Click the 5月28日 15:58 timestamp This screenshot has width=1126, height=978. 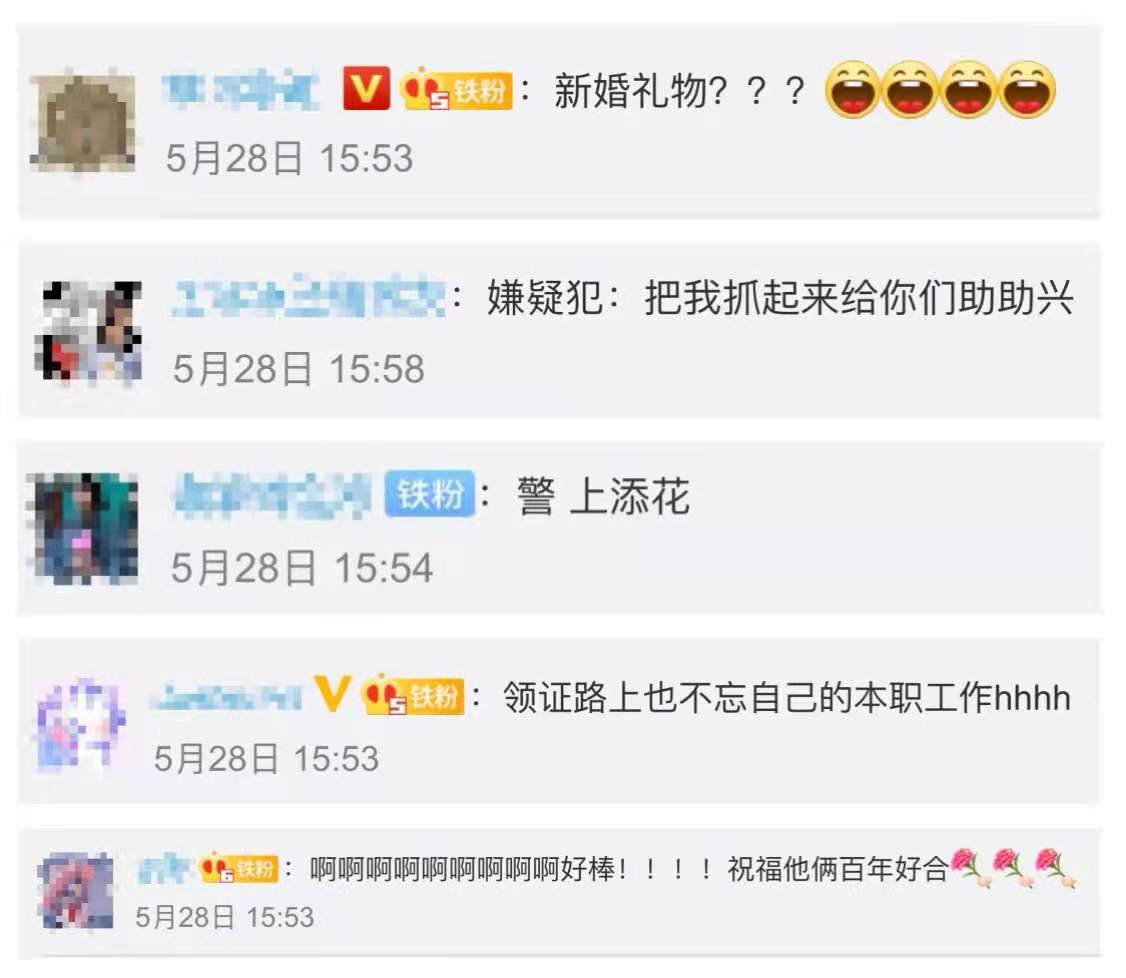[x=299, y=368]
